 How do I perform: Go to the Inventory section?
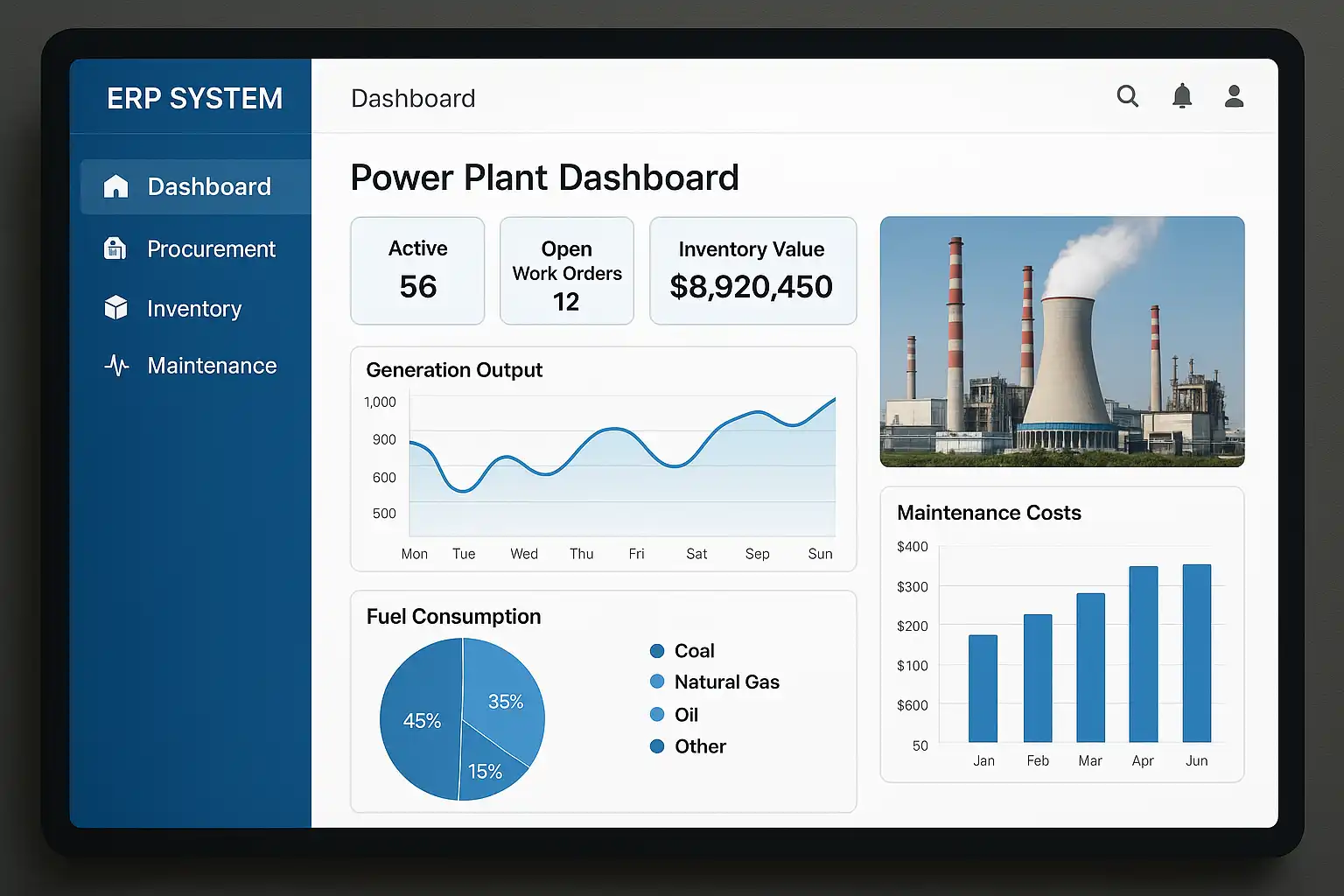[x=194, y=309]
